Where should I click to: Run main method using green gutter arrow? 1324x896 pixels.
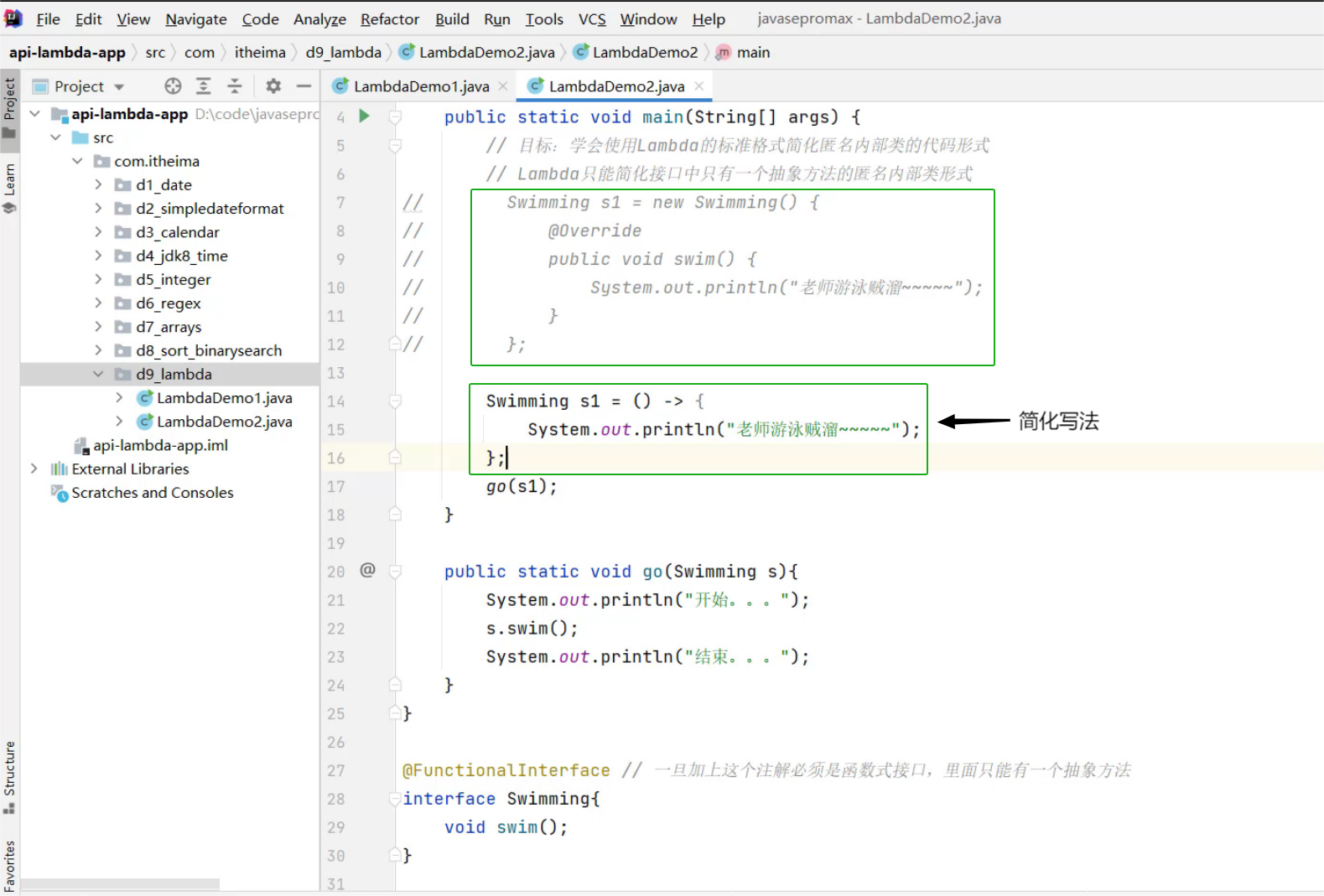click(x=364, y=116)
